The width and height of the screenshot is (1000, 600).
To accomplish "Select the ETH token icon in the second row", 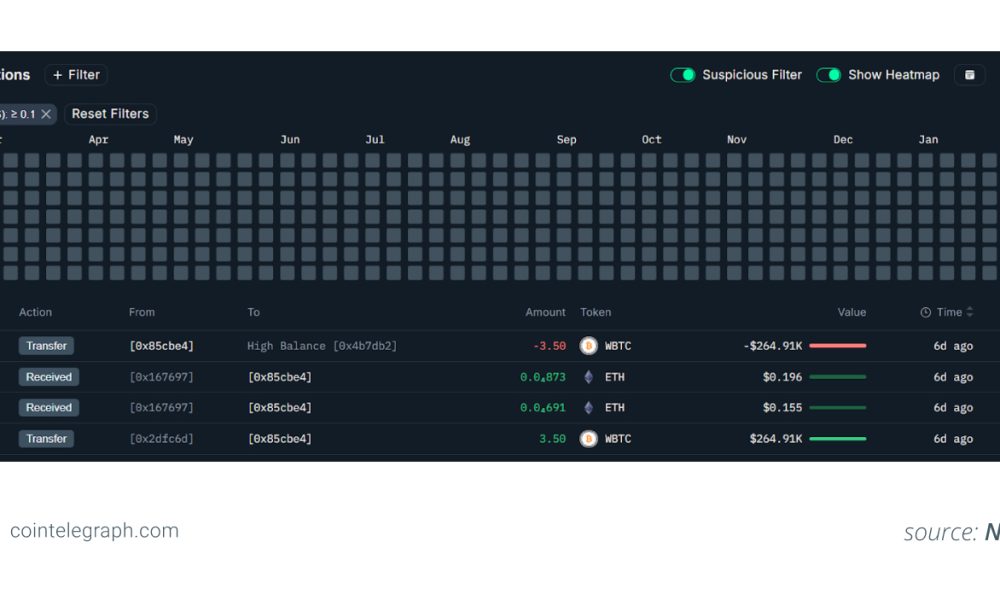I will (588, 376).
